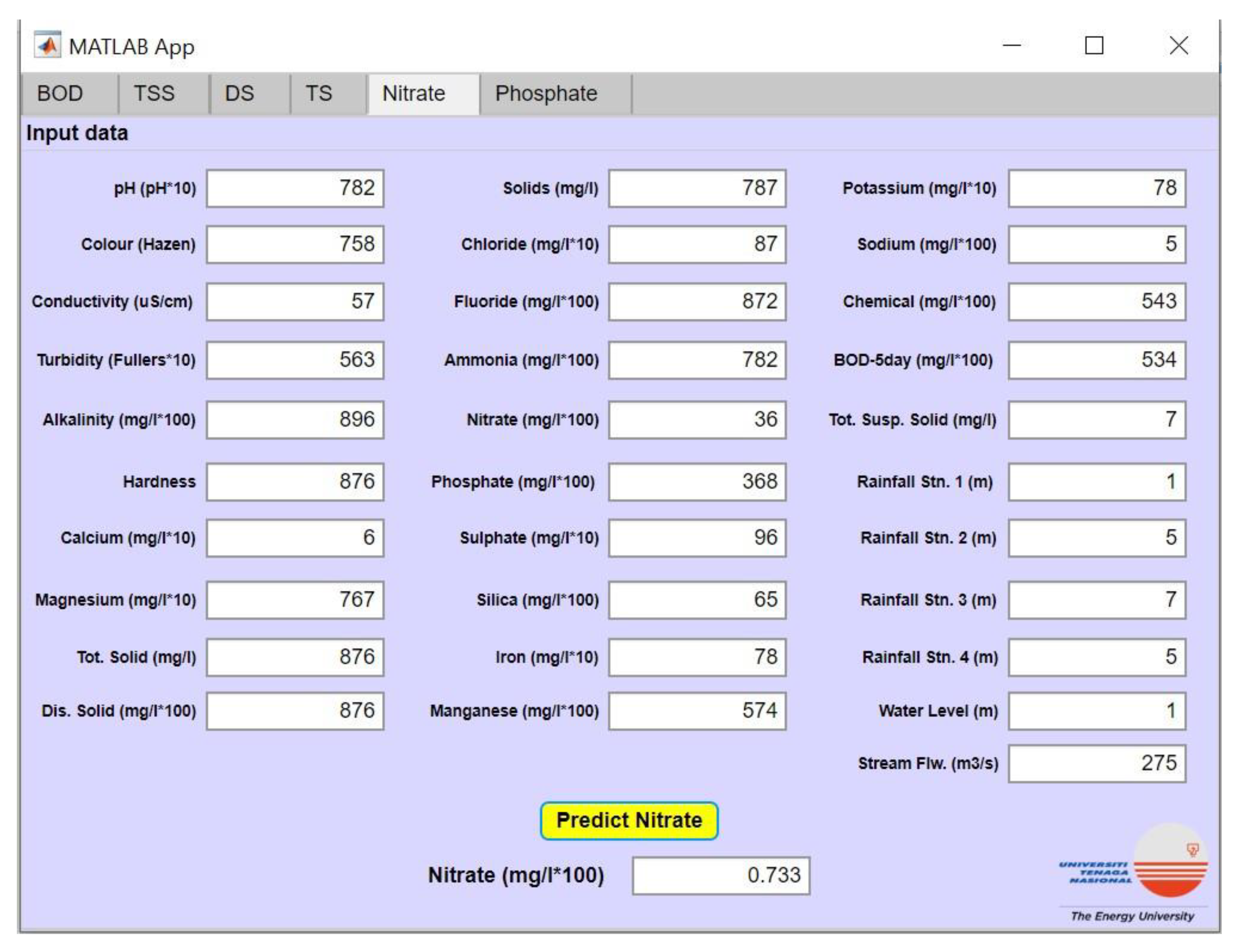Click the MATLAB logo icon in title bar
The image size is (1234, 952).
point(47,46)
